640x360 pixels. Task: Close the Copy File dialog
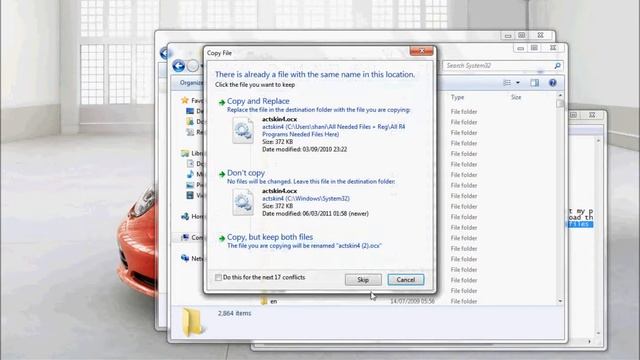pos(422,51)
